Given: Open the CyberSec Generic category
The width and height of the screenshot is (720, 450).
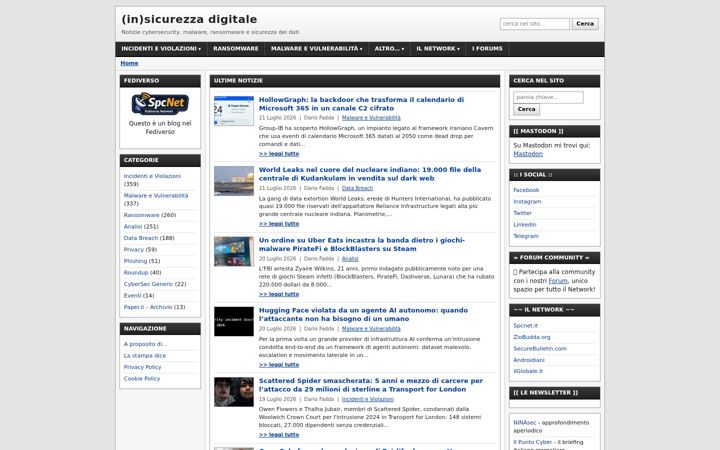Looking at the screenshot, I should pyautogui.click(x=148, y=284).
